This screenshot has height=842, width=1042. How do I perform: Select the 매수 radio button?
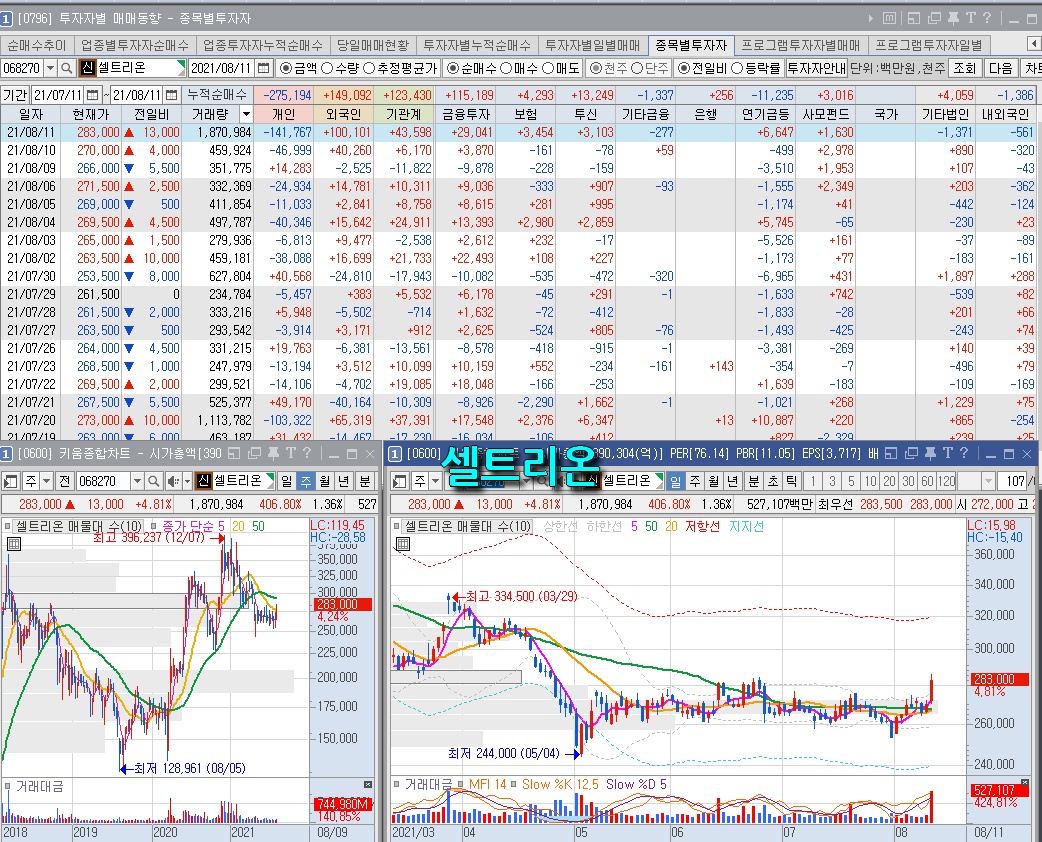pyautogui.click(x=506, y=68)
